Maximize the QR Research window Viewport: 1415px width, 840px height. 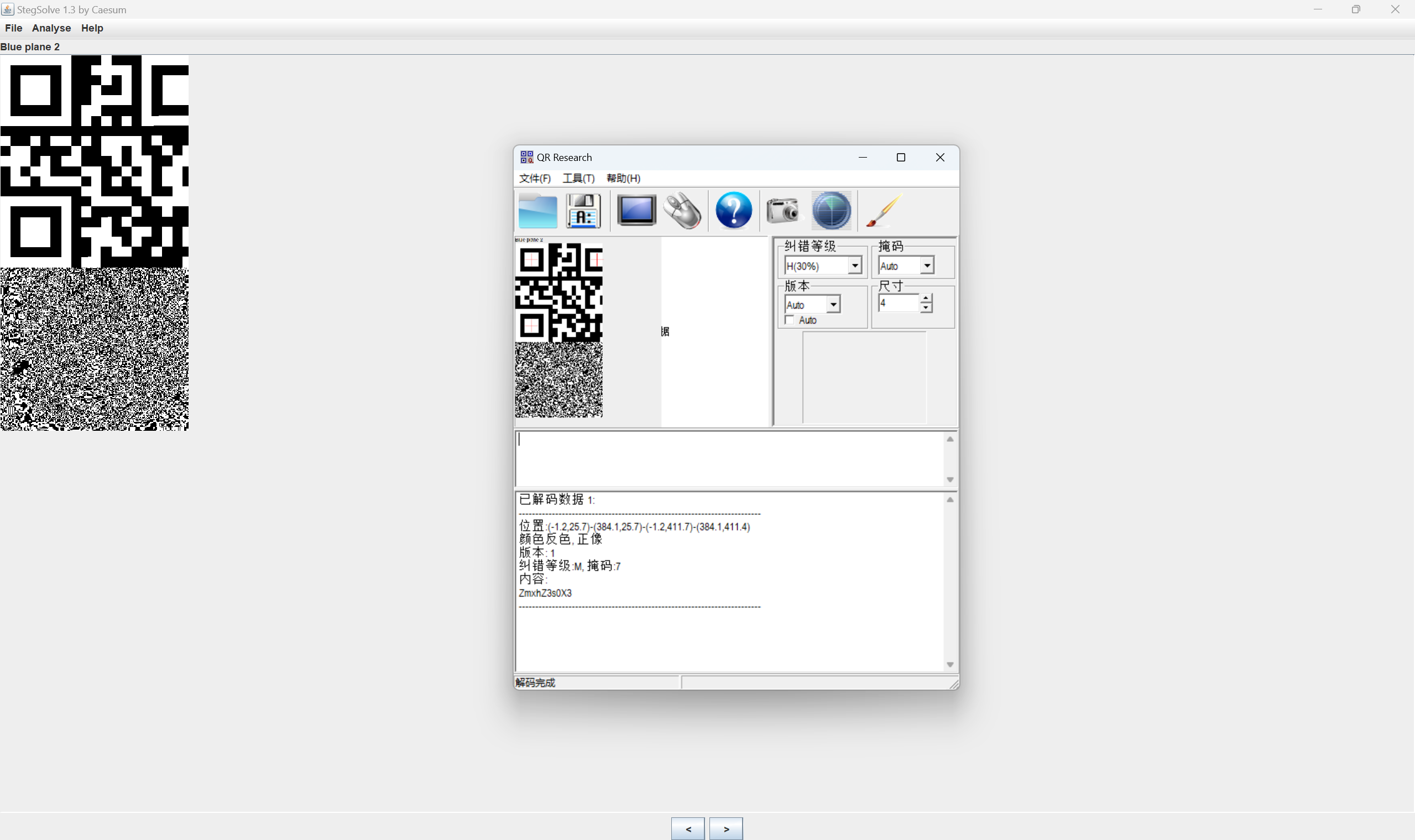coord(901,157)
